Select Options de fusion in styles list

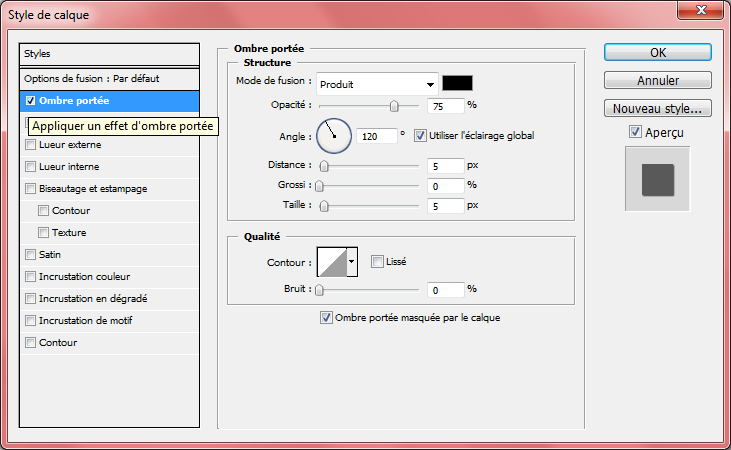pyautogui.click(x=92, y=78)
